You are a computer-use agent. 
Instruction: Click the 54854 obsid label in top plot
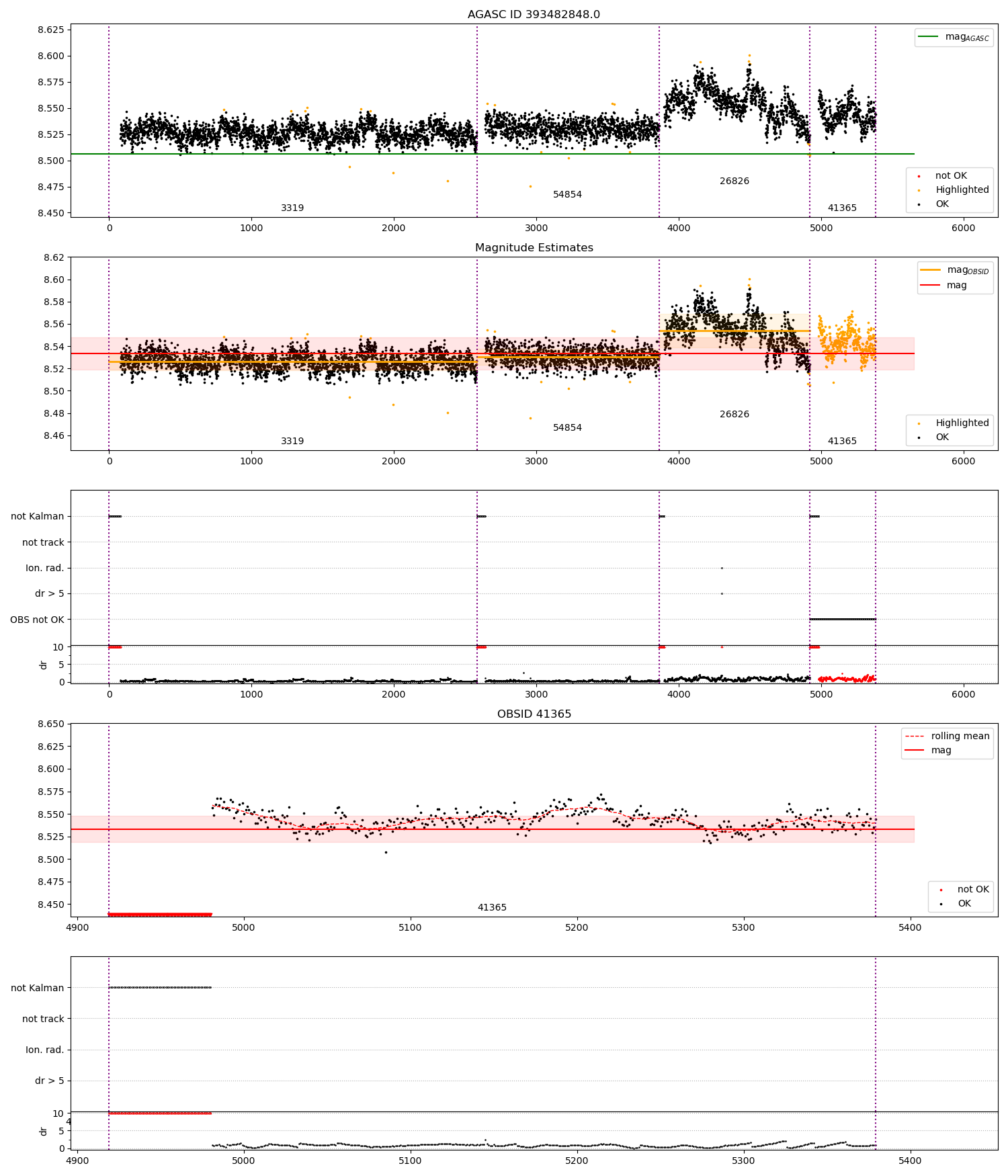pos(567,194)
